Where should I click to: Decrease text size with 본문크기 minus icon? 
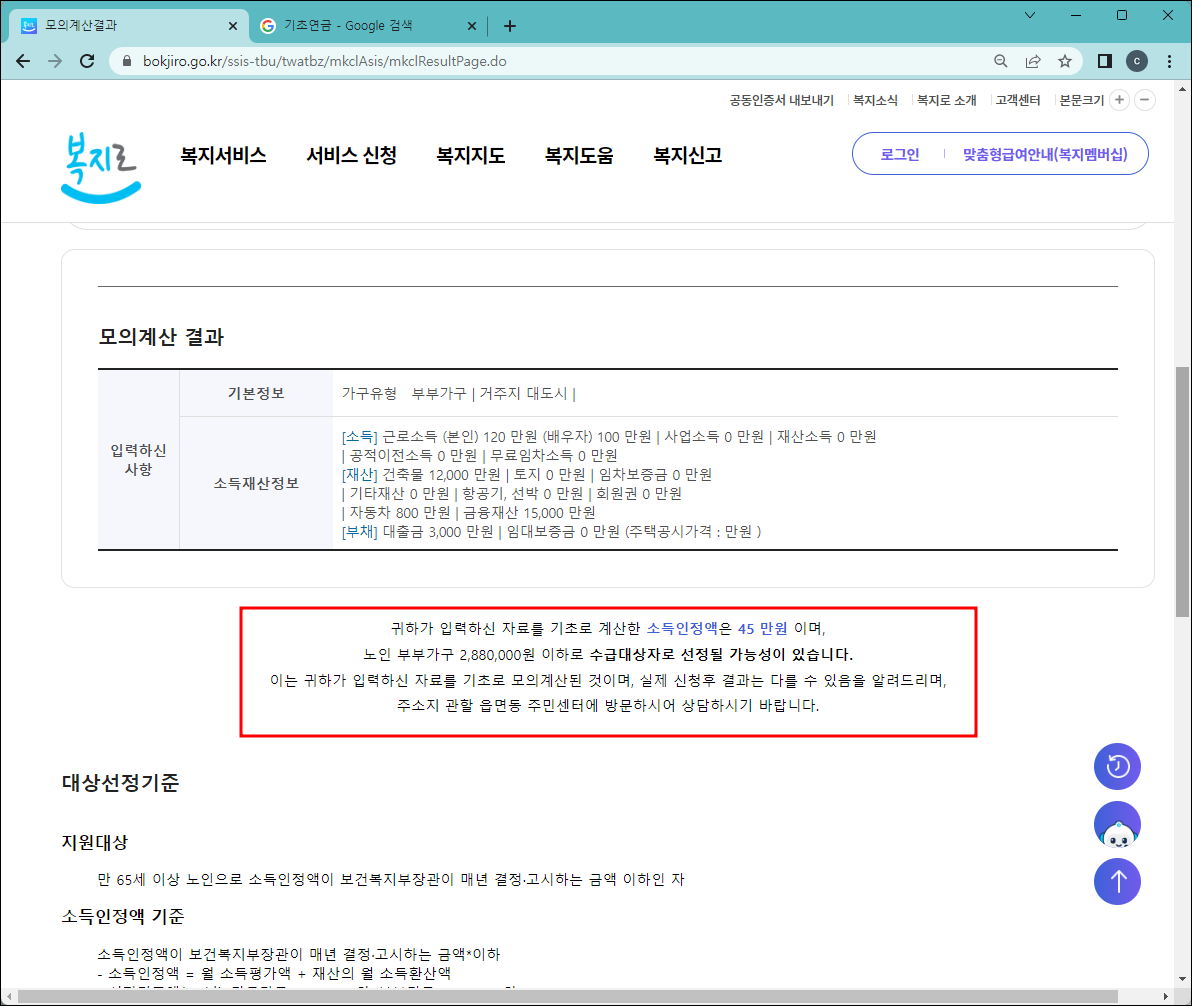click(x=1145, y=100)
